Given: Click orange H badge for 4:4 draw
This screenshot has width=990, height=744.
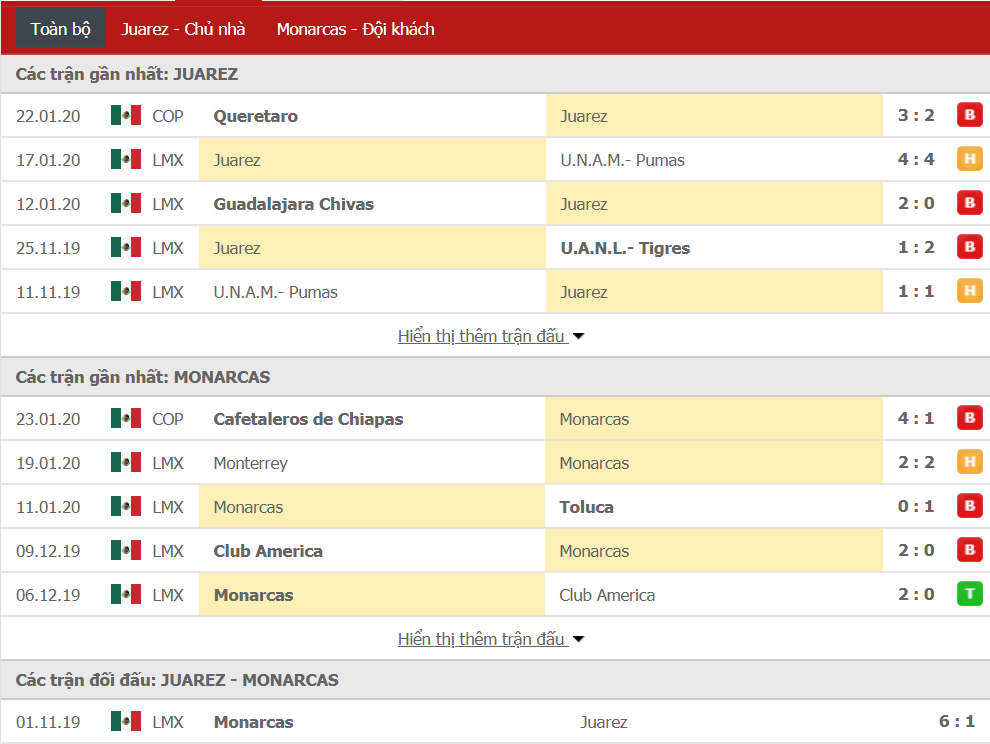Looking at the screenshot, I should pyautogui.click(x=970, y=159).
